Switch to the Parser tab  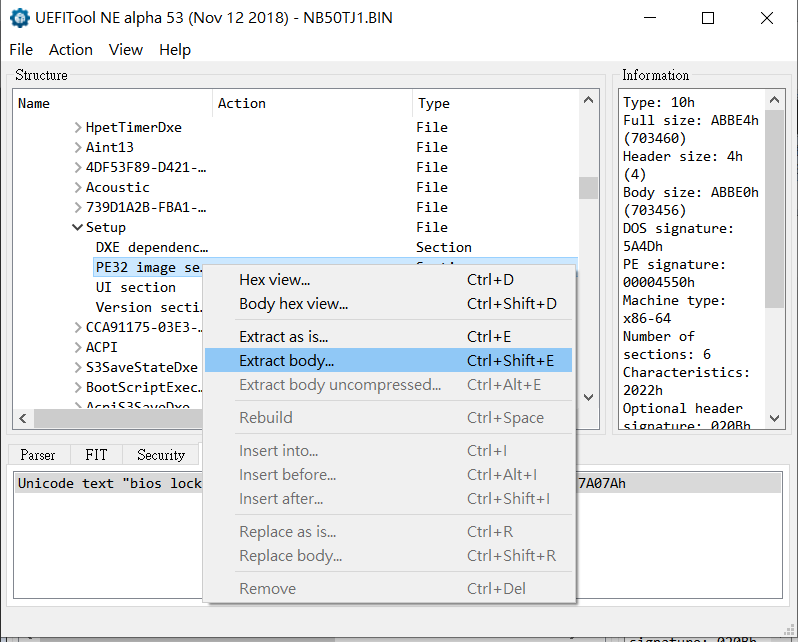click(38, 455)
